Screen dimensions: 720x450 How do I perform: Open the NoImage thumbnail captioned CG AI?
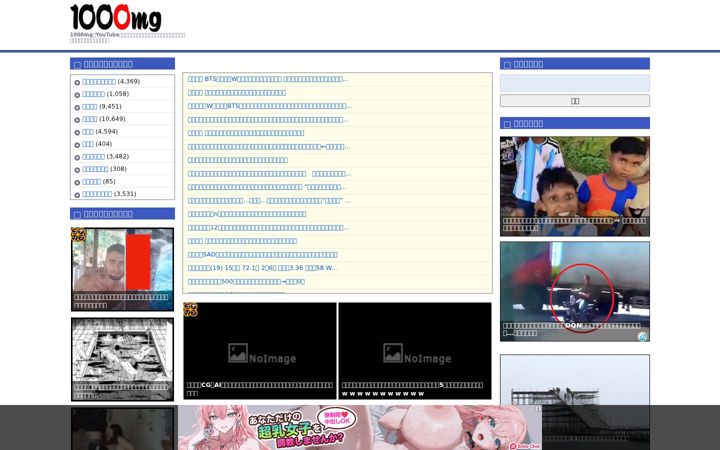pyautogui.click(x=259, y=351)
